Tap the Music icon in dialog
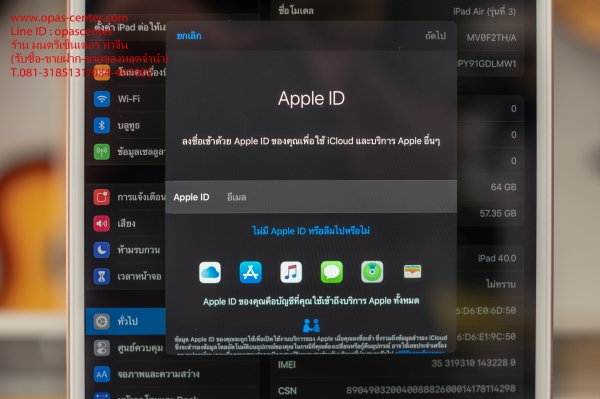This screenshot has height=399, width=600. tap(291, 272)
